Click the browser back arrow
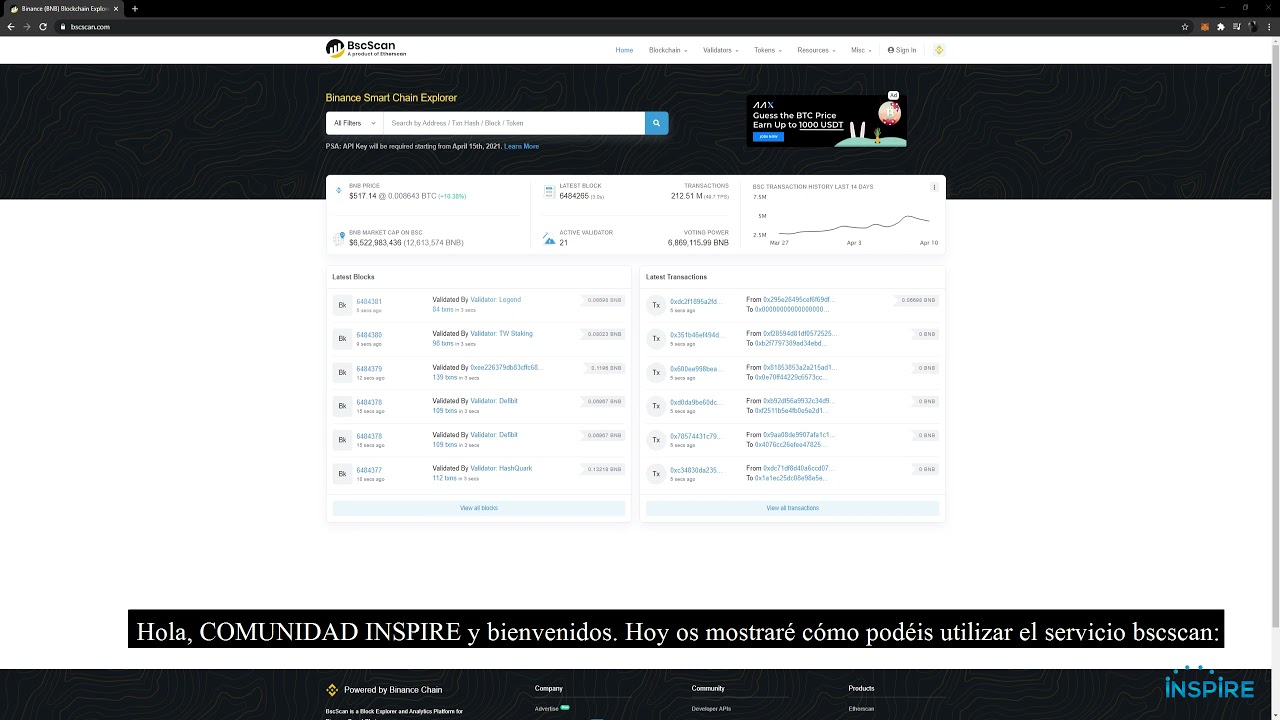The width and height of the screenshot is (1280, 720). coord(11,27)
